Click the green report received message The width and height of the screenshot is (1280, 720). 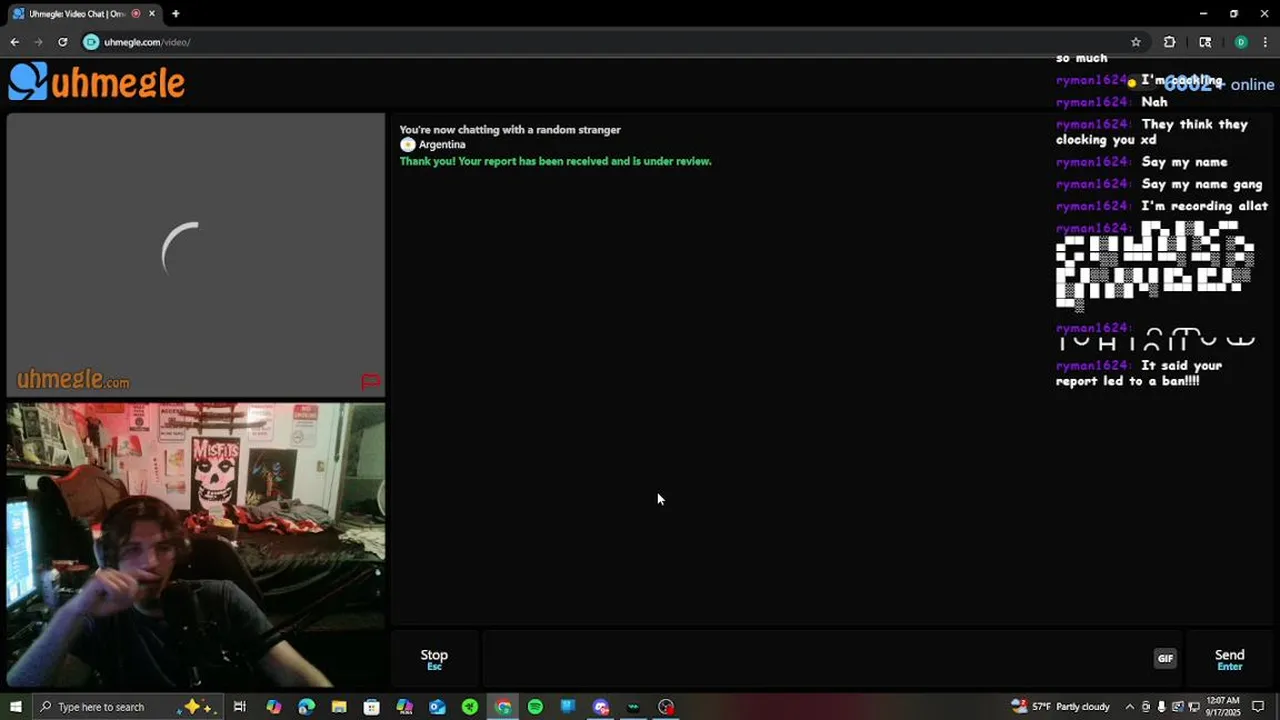(x=555, y=161)
